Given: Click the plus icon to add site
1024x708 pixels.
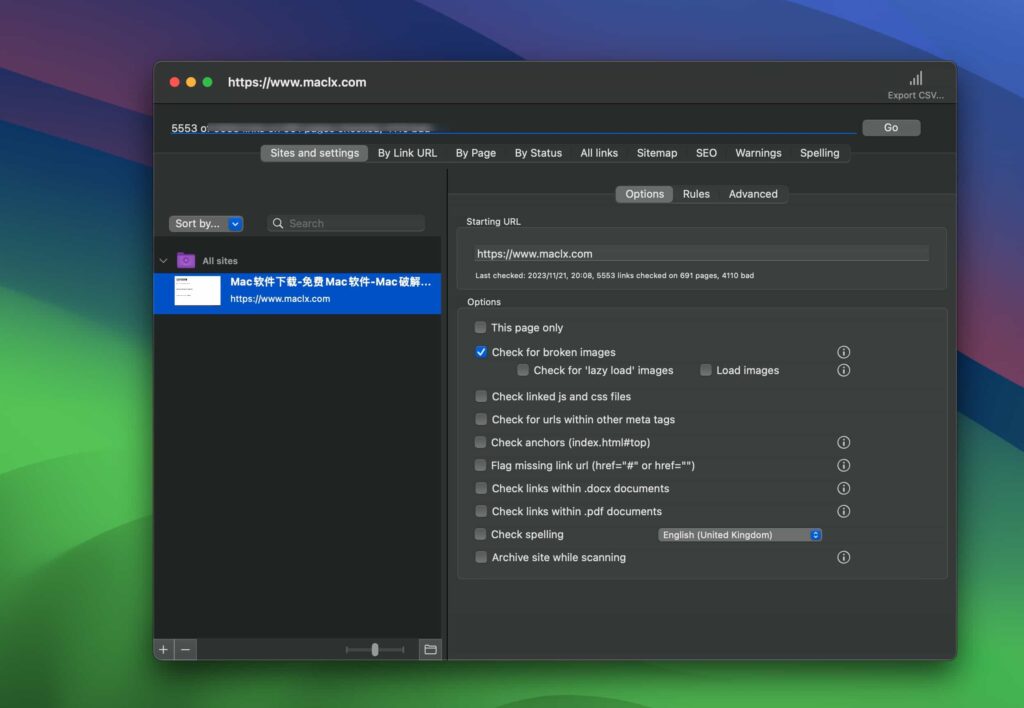Looking at the screenshot, I should click(x=163, y=650).
